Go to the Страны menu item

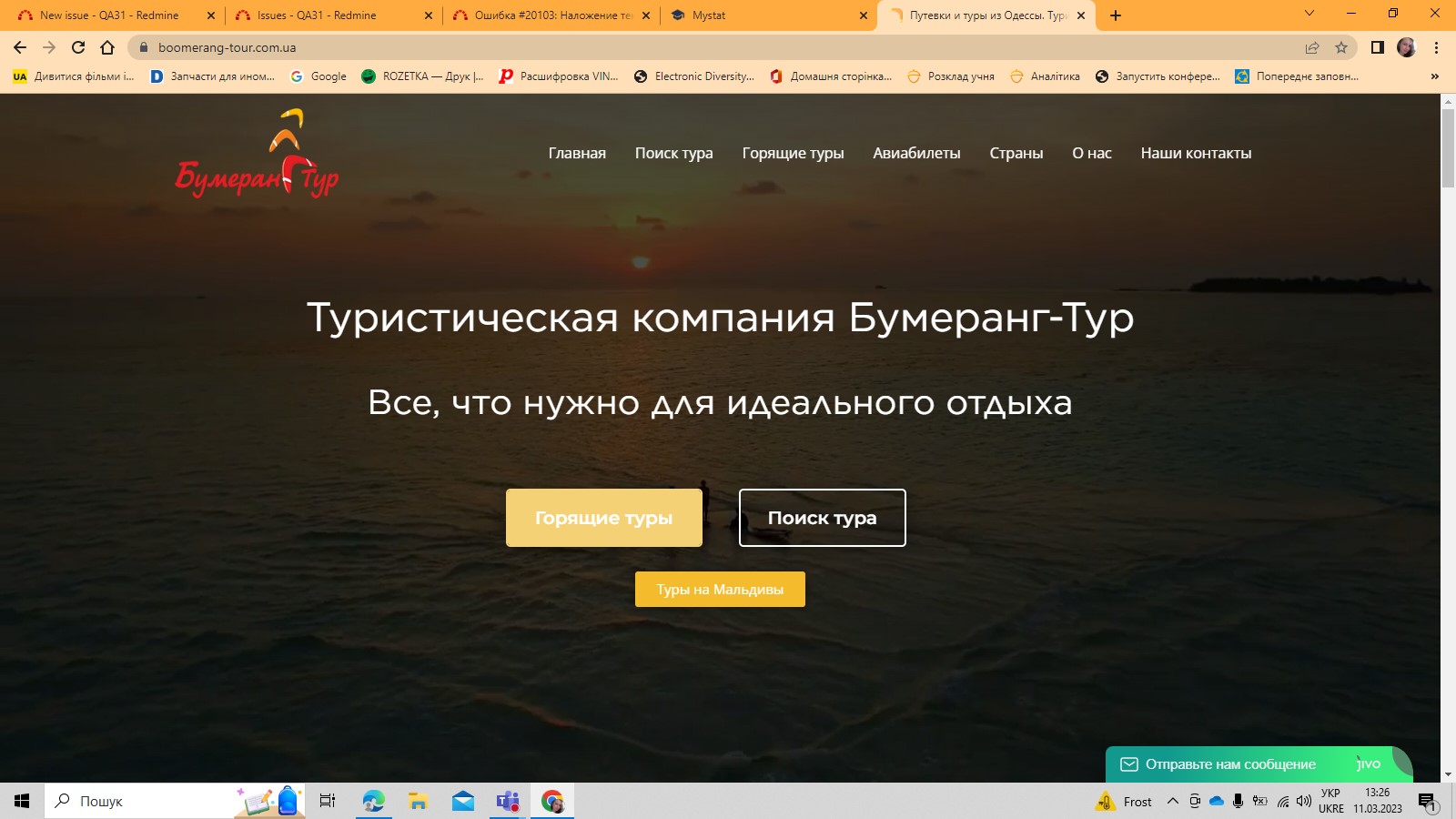point(1016,153)
